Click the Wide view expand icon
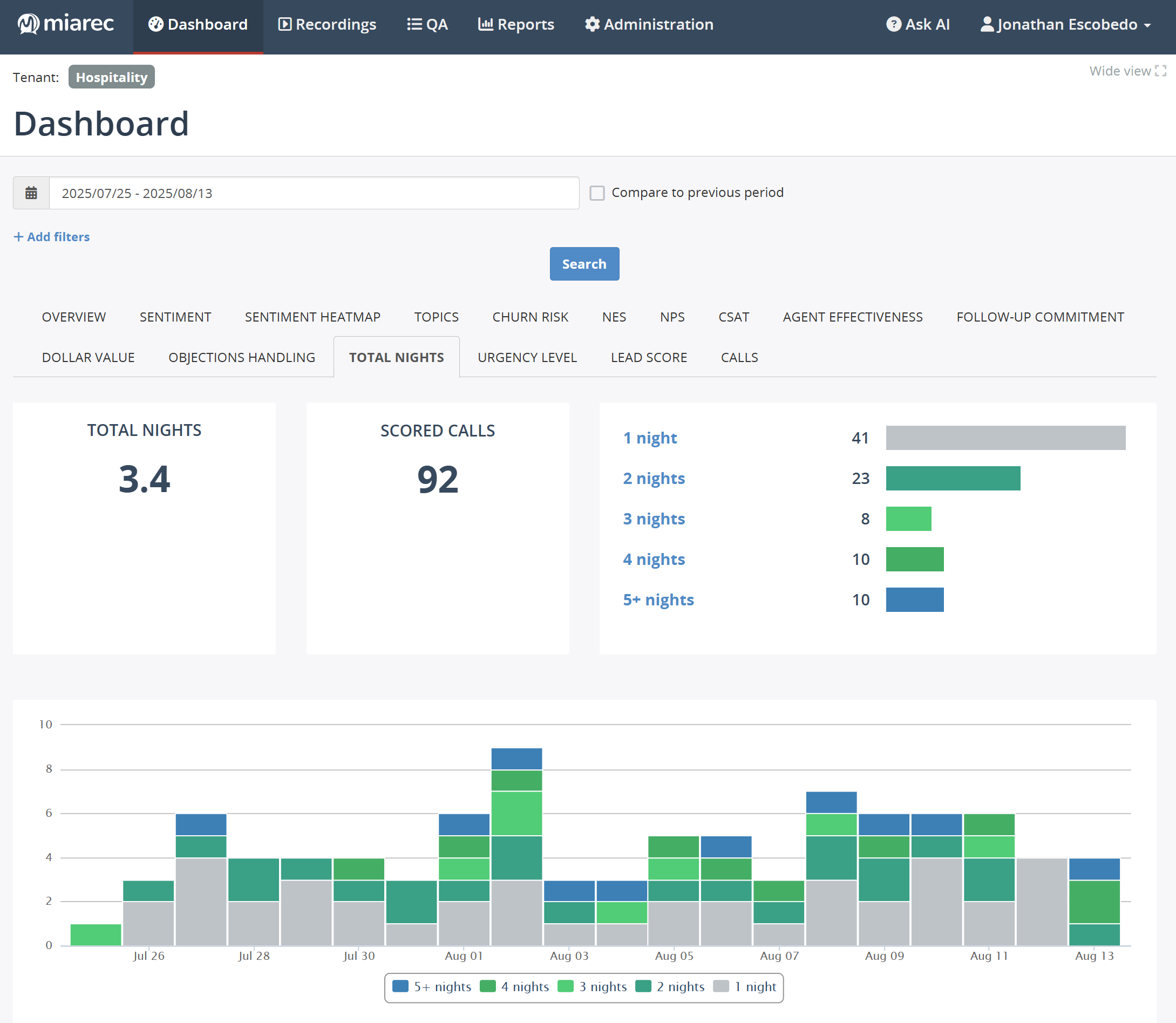The height and width of the screenshot is (1023, 1176). 1160,71
